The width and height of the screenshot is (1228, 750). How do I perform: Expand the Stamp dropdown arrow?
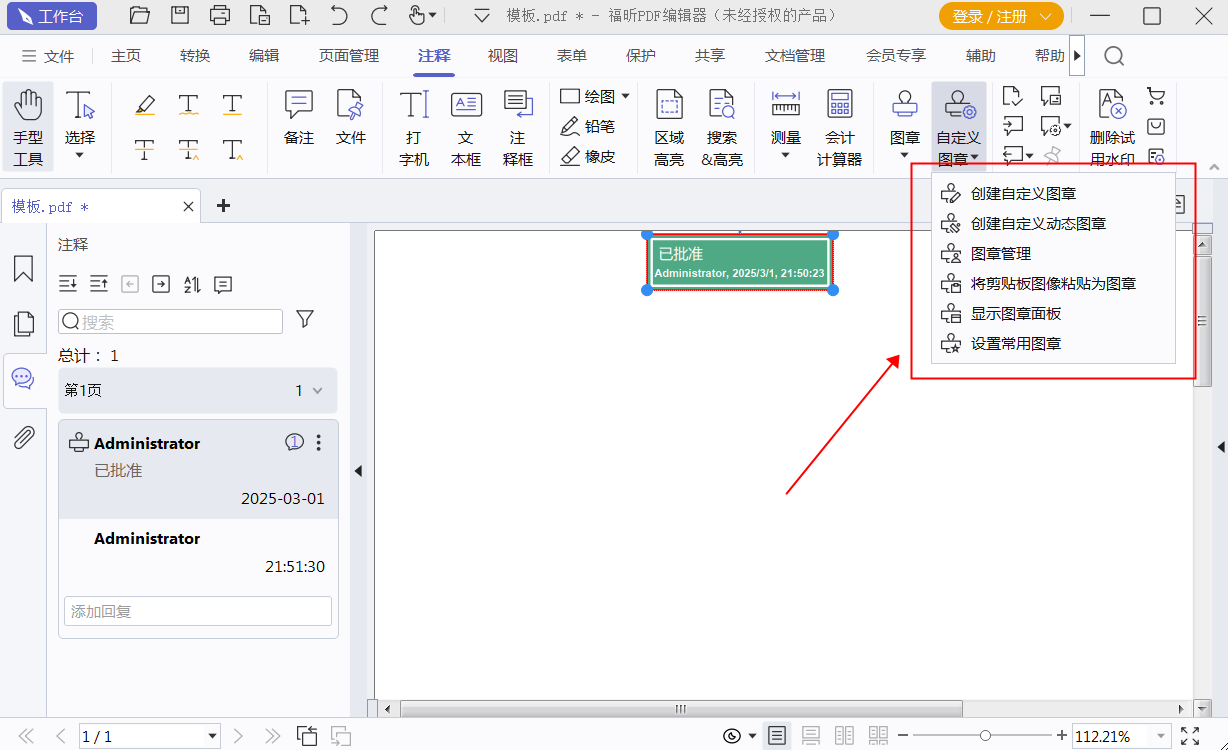pos(904,156)
